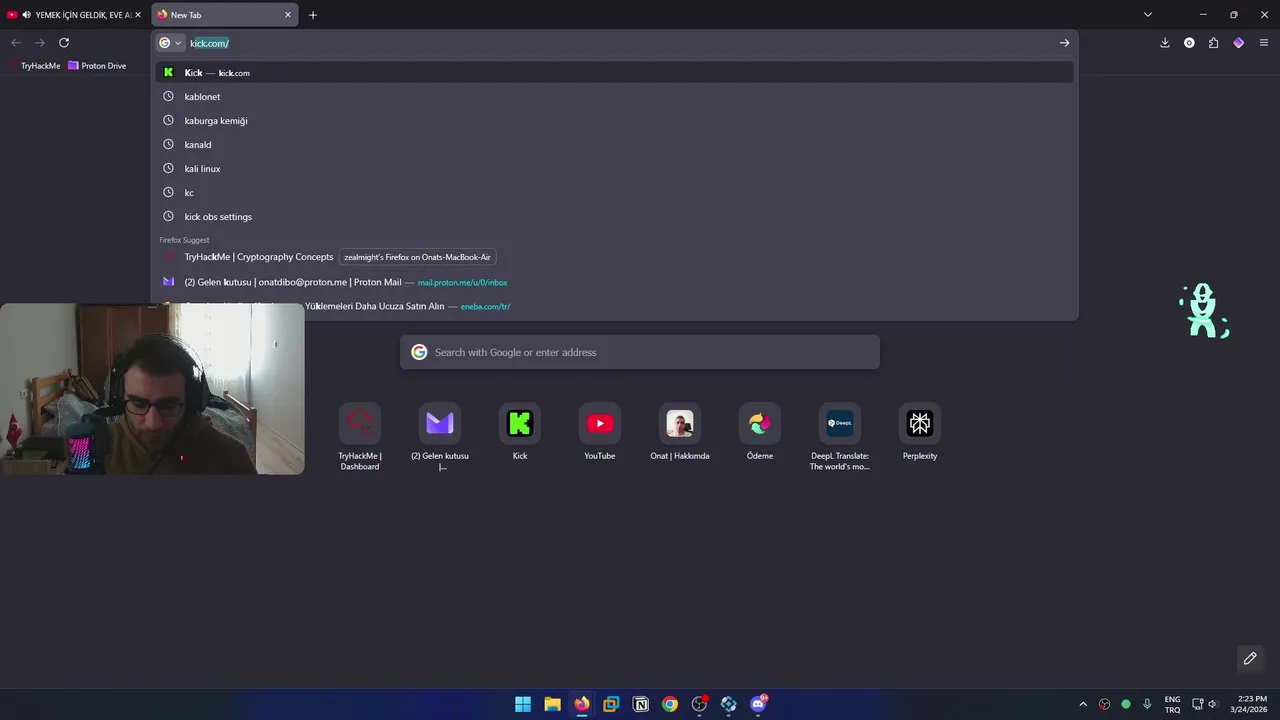Click the ENG TRQ language indicator
Image resolution: width=1280 pixels, height=720 pixels.
coord(1172,704)
